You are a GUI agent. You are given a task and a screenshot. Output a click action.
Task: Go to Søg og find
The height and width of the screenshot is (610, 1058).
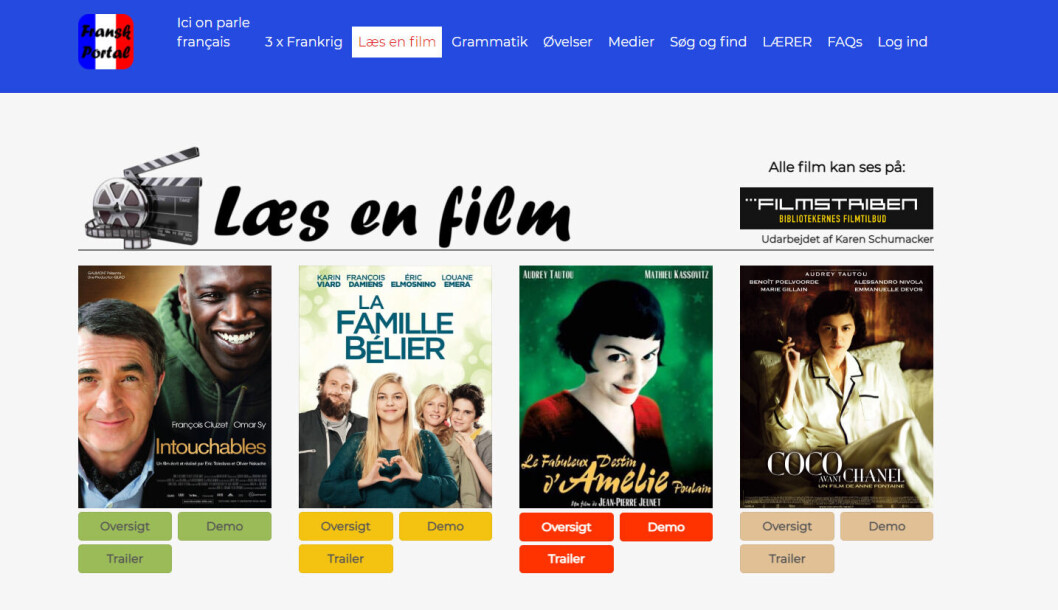[x=708, y=42]
